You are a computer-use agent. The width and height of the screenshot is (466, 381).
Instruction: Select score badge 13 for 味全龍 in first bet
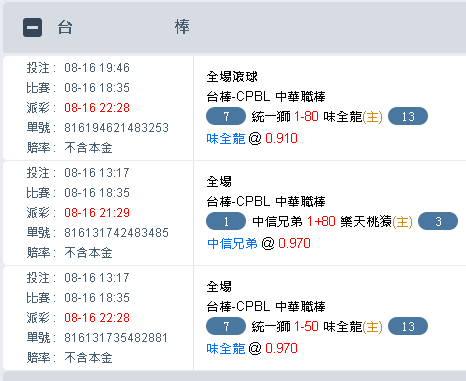pos(408,116)
